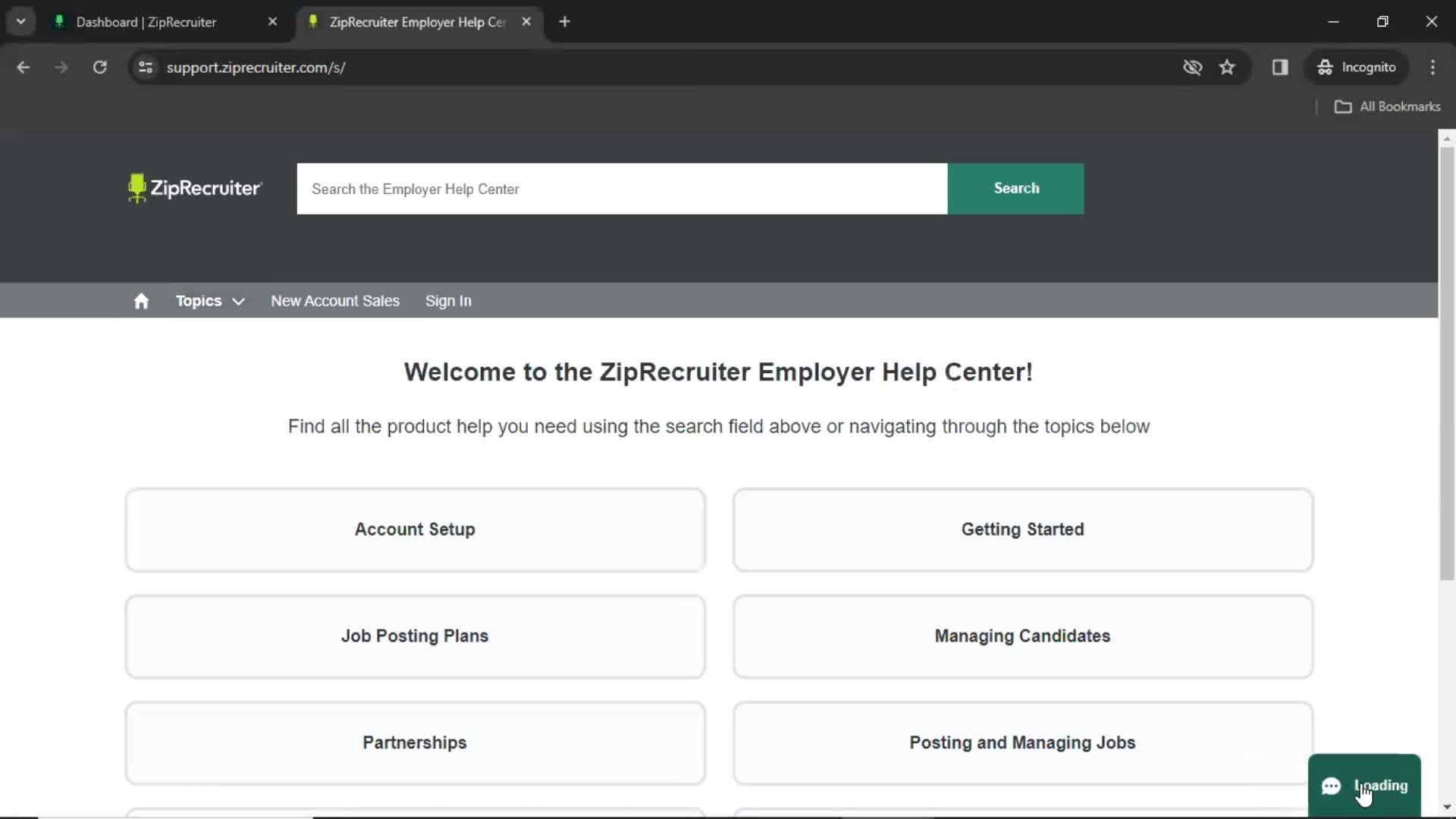The width and height of the screenshot is (1456, 819).
Task: Select the Account Setup help topic
Action: pyautogui.click(x=414, y=529)
